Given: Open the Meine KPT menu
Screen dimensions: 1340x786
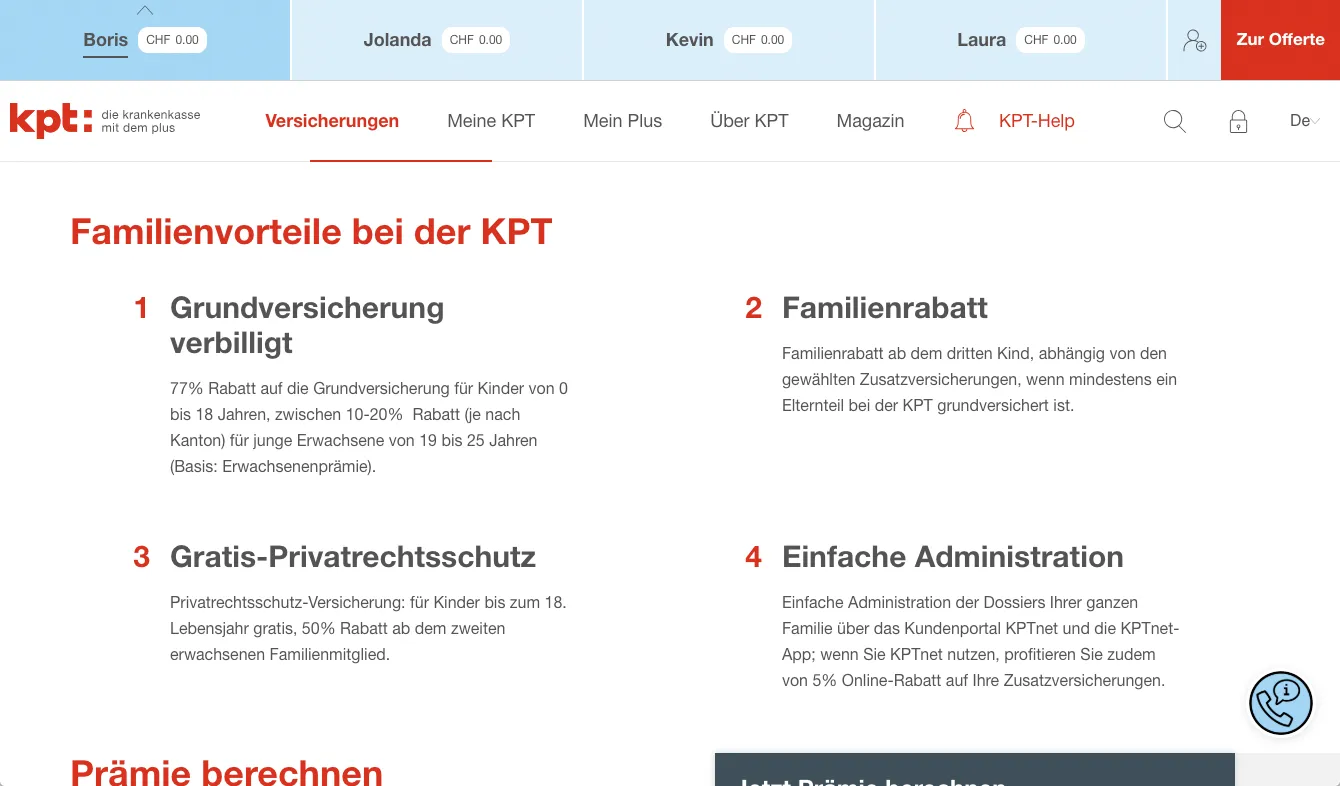Looking at the screenshot, I should [x=491, y=121].
